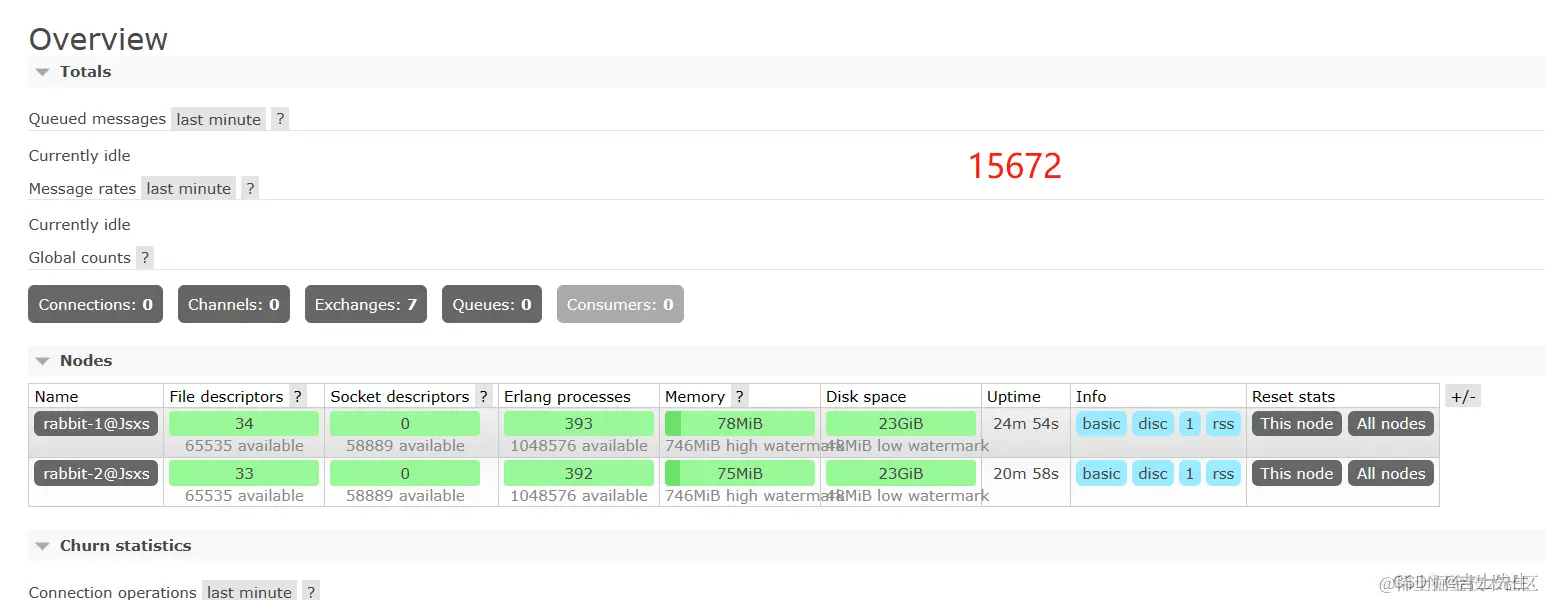Show help for Memory column
Viewport: 1545px width, 600px height.
(x=740, y=396)
